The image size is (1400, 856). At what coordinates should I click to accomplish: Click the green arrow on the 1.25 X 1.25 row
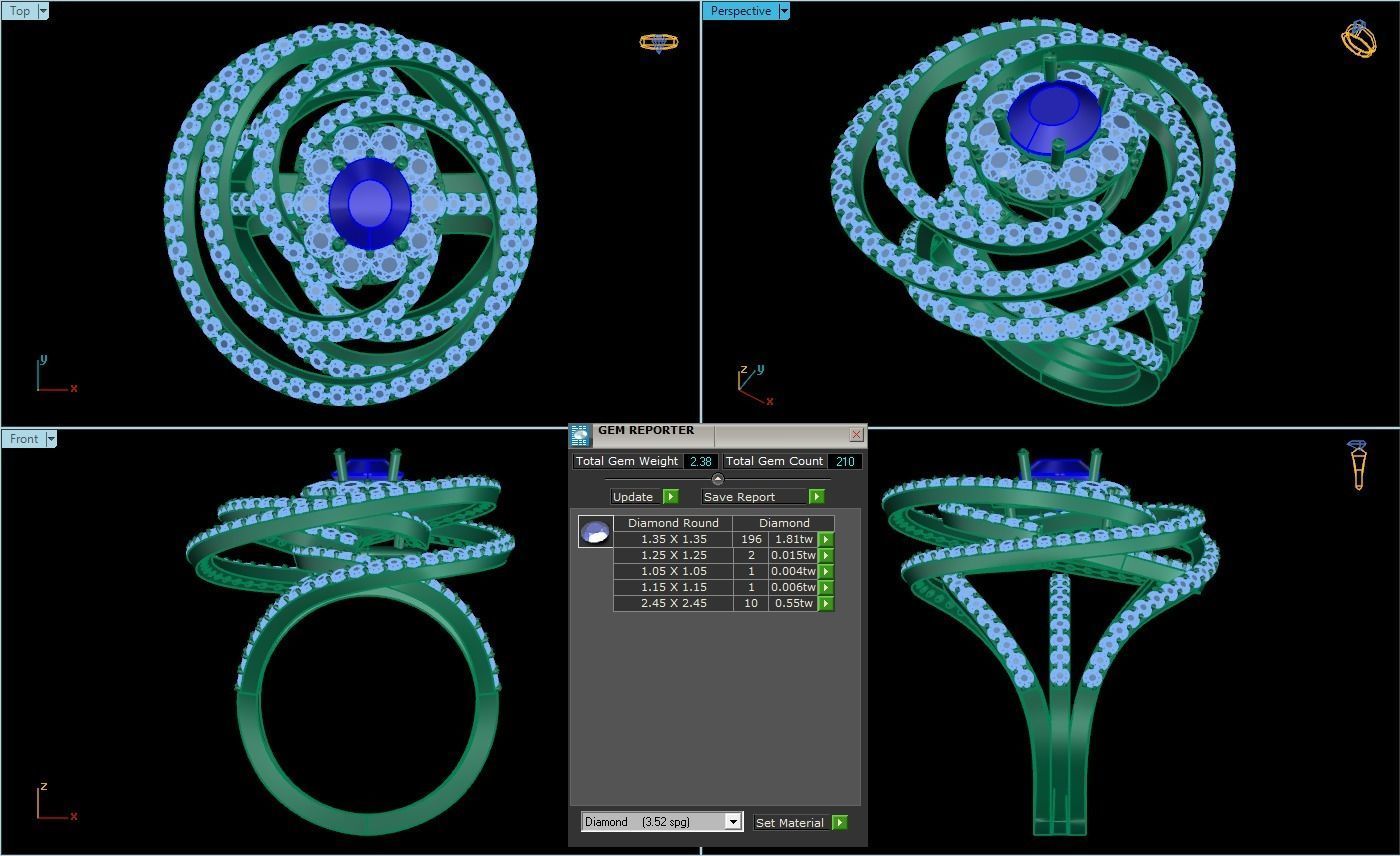tap(826, 555)
